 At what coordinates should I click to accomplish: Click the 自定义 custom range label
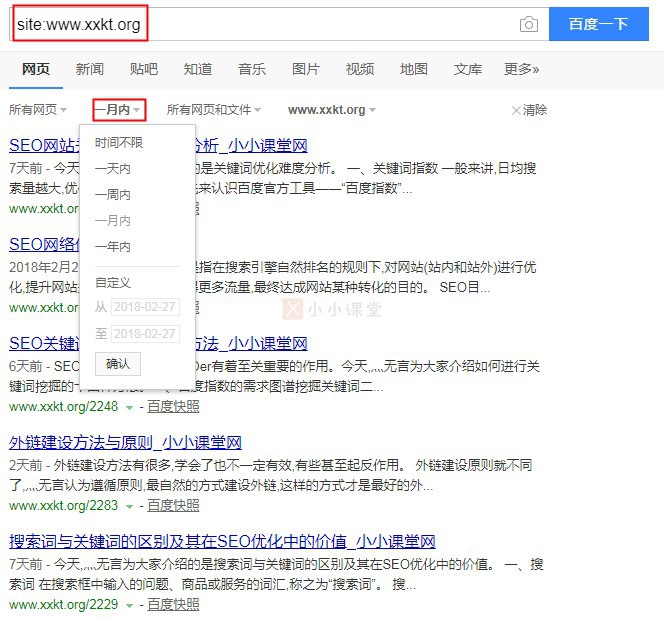pyautogui.click(x=113, y=282)
